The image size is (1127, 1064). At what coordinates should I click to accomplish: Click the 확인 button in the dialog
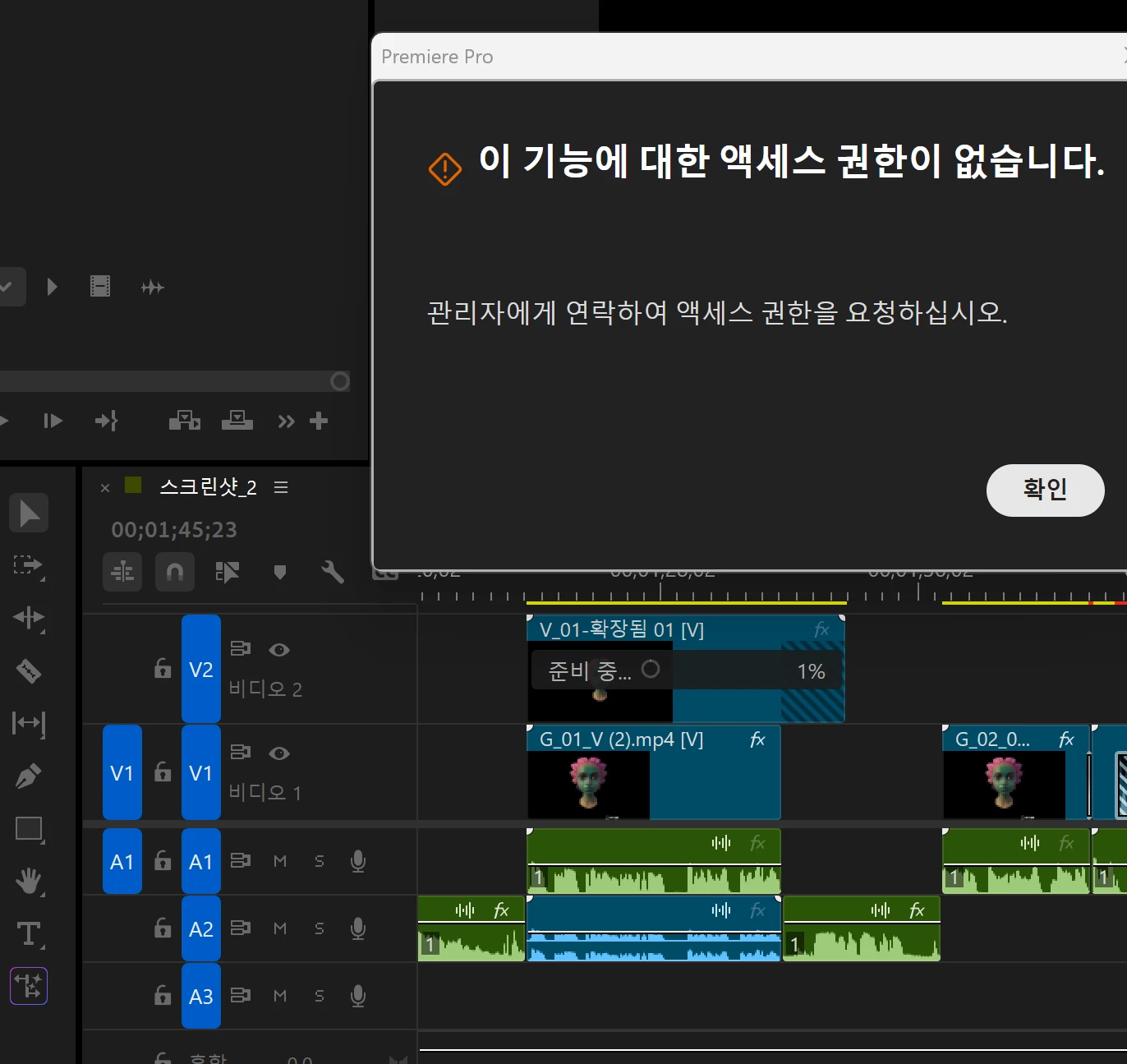[x=1045, y=490]
